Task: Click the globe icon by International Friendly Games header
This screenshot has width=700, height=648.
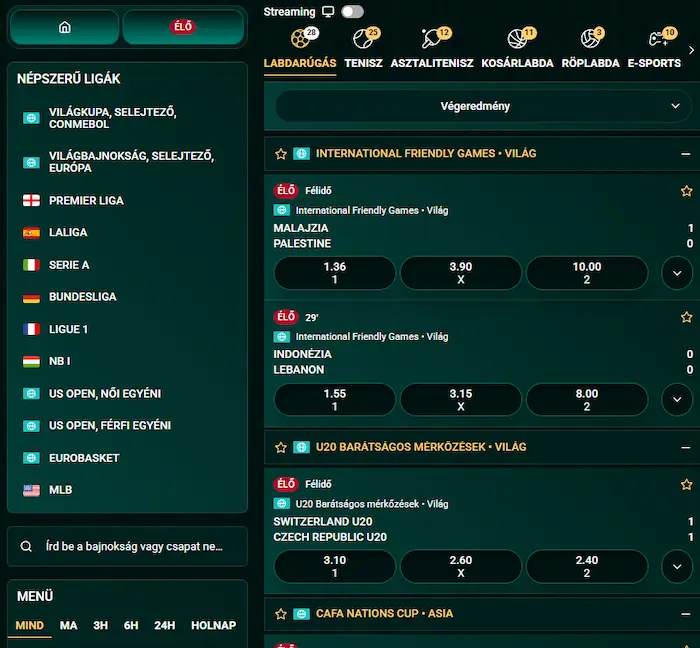Action: [x=301, y=154]
